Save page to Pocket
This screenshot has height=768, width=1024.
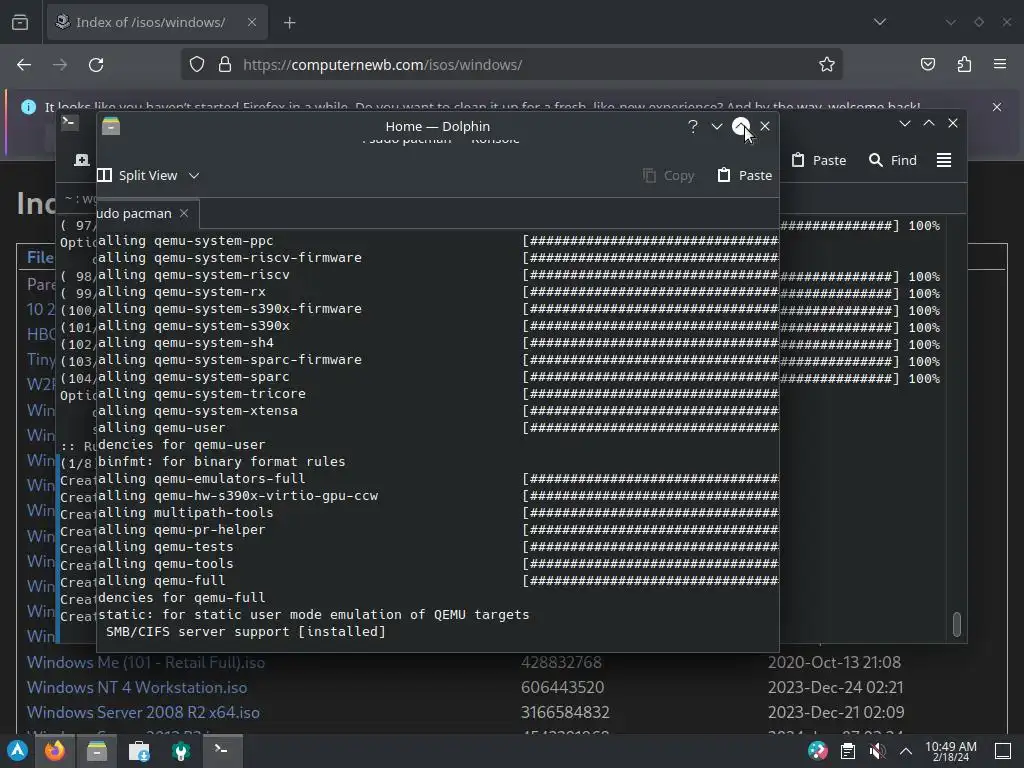[x=928, y=65]
